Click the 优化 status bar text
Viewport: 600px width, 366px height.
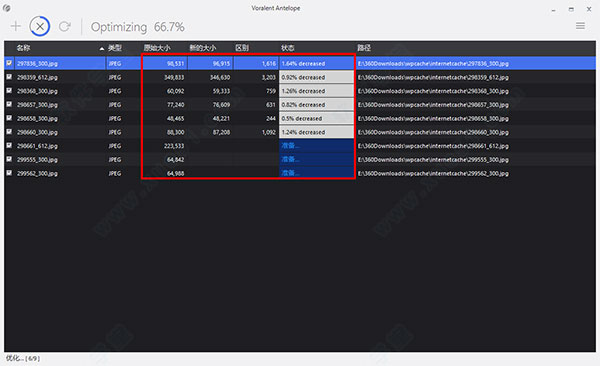click(x=23, y=359)
